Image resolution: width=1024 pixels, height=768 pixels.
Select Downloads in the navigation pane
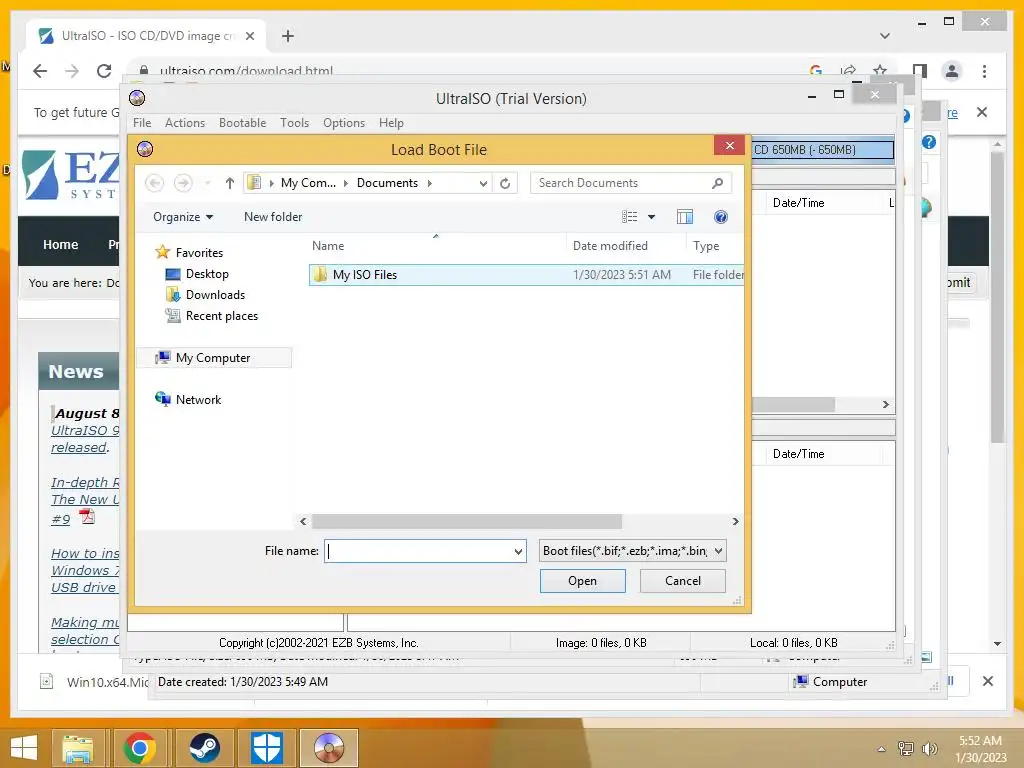[x=215, y=295]
